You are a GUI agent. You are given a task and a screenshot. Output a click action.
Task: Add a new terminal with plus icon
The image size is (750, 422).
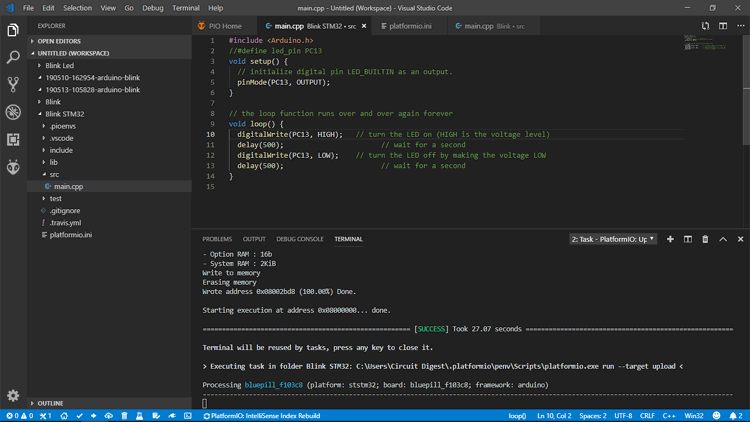pos(670,239)
